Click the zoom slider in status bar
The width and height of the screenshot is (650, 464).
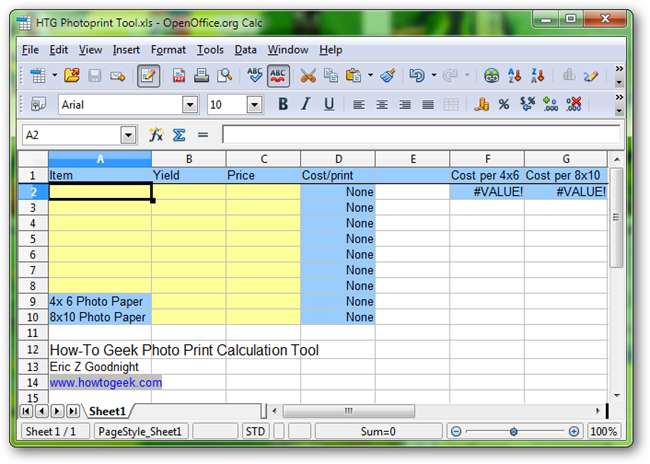(x=514, y=432)
